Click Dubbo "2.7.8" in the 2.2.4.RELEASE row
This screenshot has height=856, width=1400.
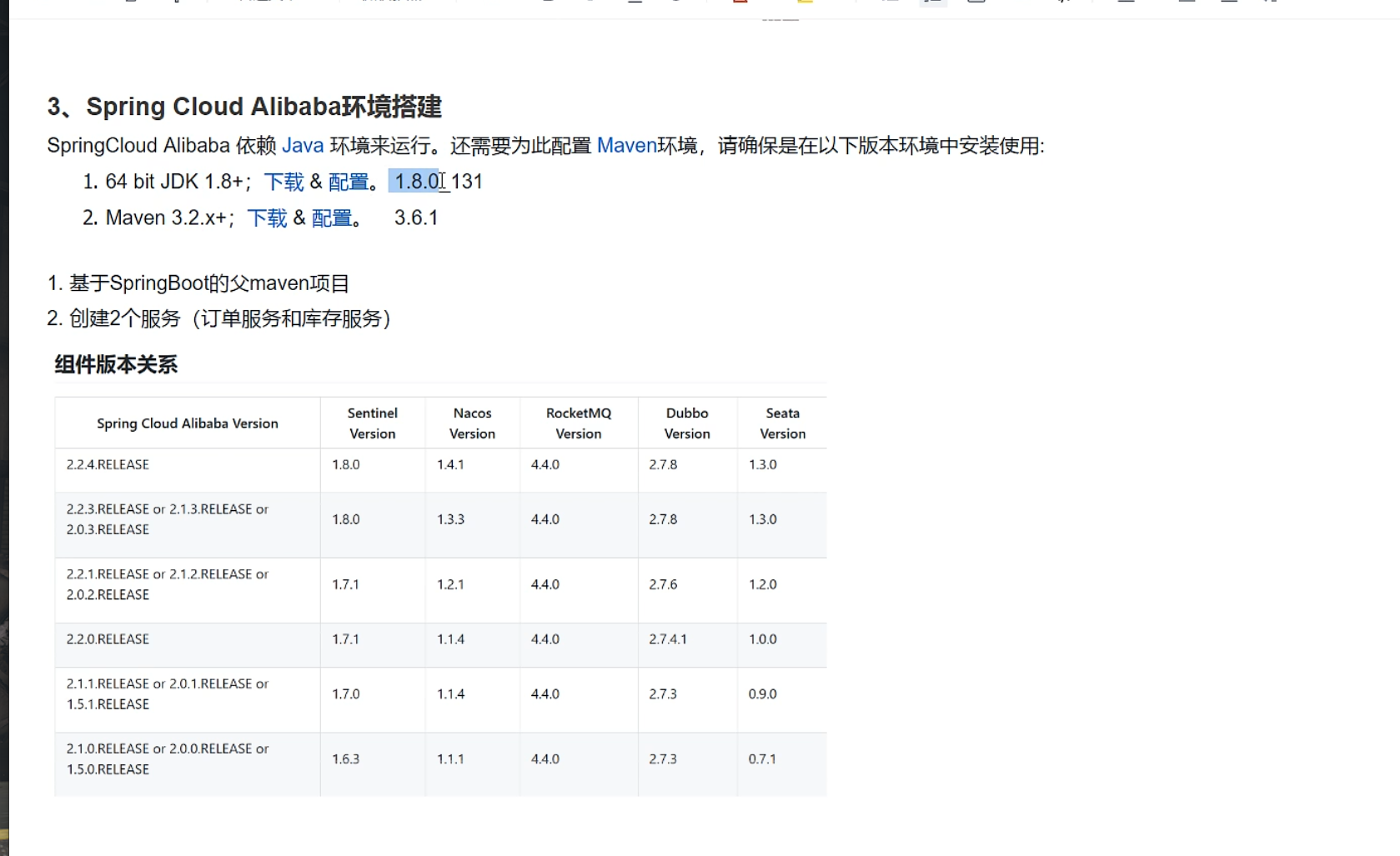[x=663, y=464]
